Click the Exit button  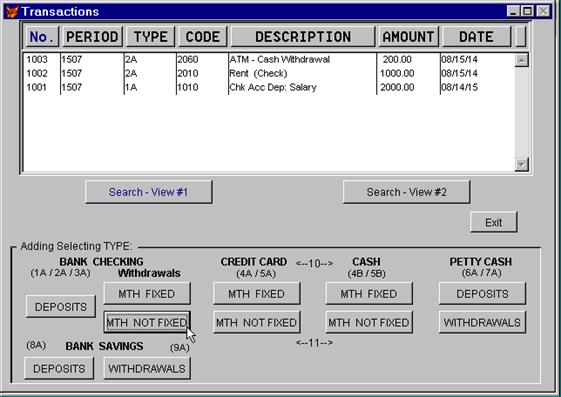[493, 222]
